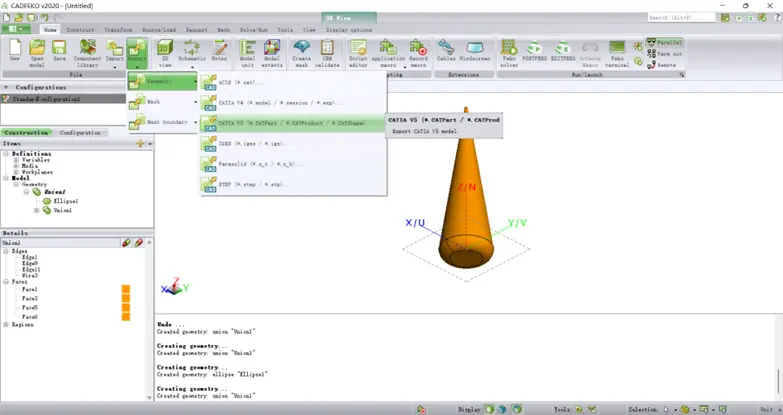
Task: Collapse the Configurations panel triangle
Action: pos(6,87)
